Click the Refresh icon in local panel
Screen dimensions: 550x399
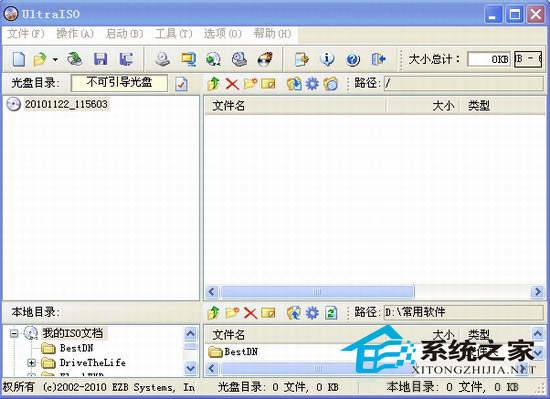331,313
